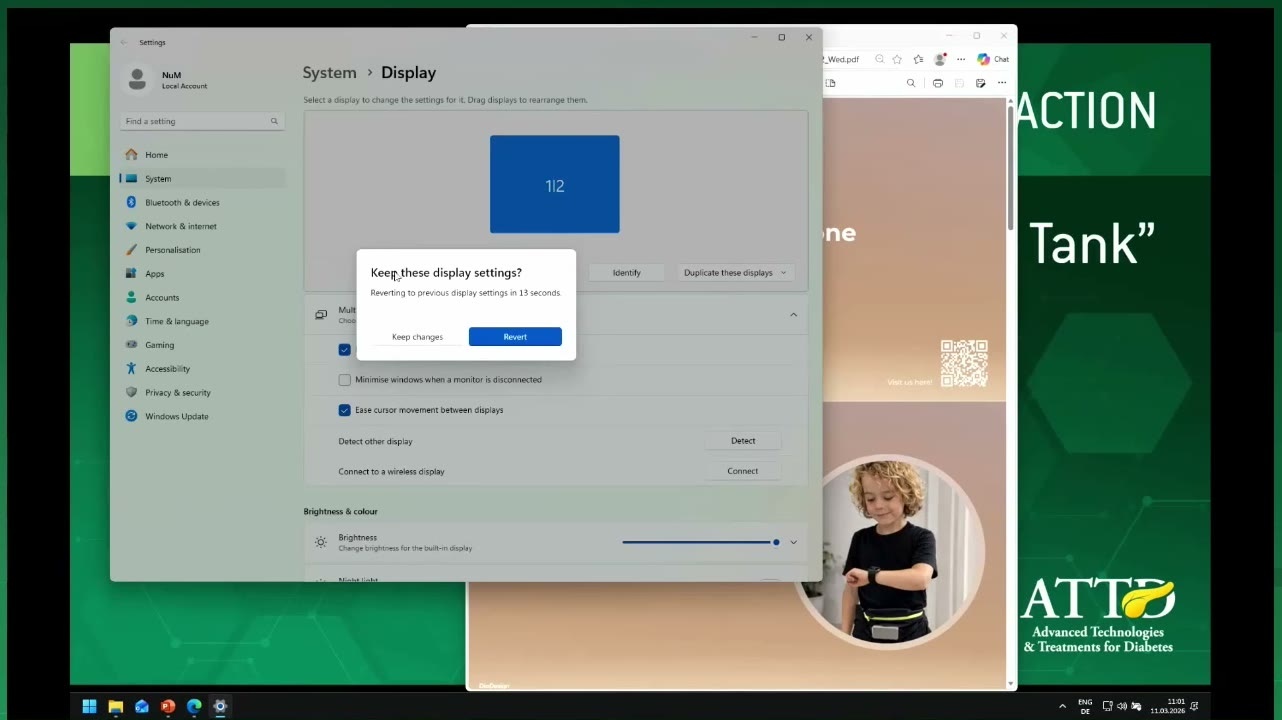1282x720 pixels.
Task: Add page to favourites in Edge
Action: pyautogui.click(x=897, y=60)
